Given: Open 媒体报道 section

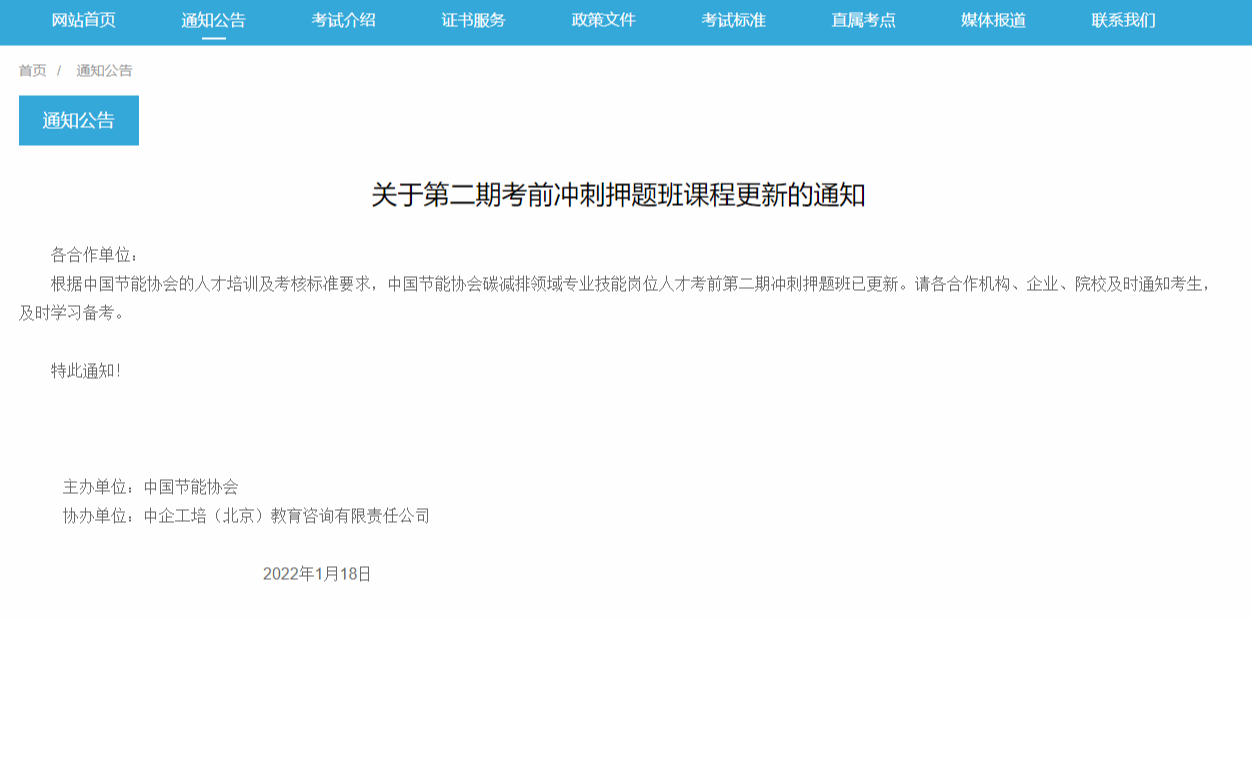Looking at the screenshot, I should pos(994,20).
